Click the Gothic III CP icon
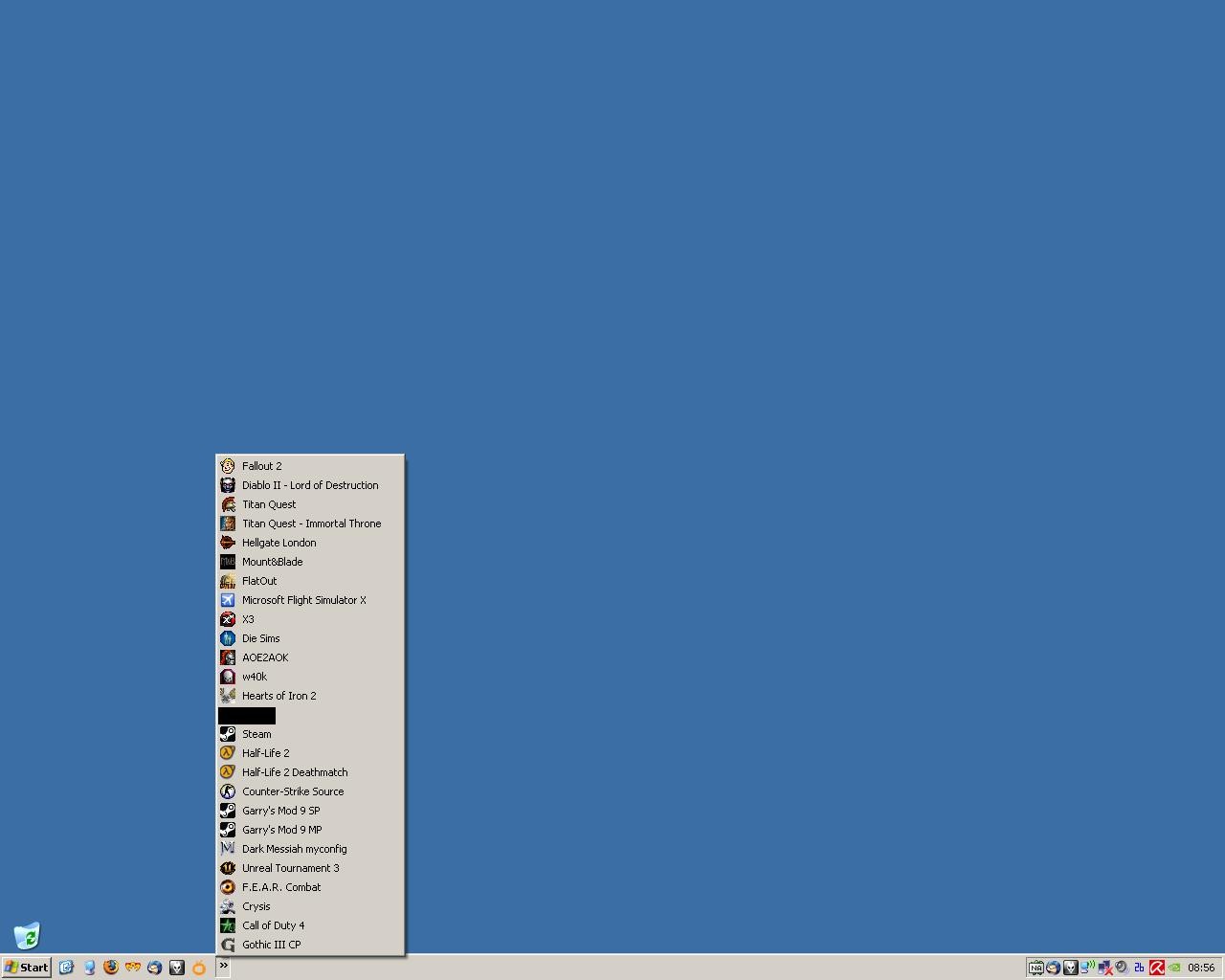 (x=228, y=945)
